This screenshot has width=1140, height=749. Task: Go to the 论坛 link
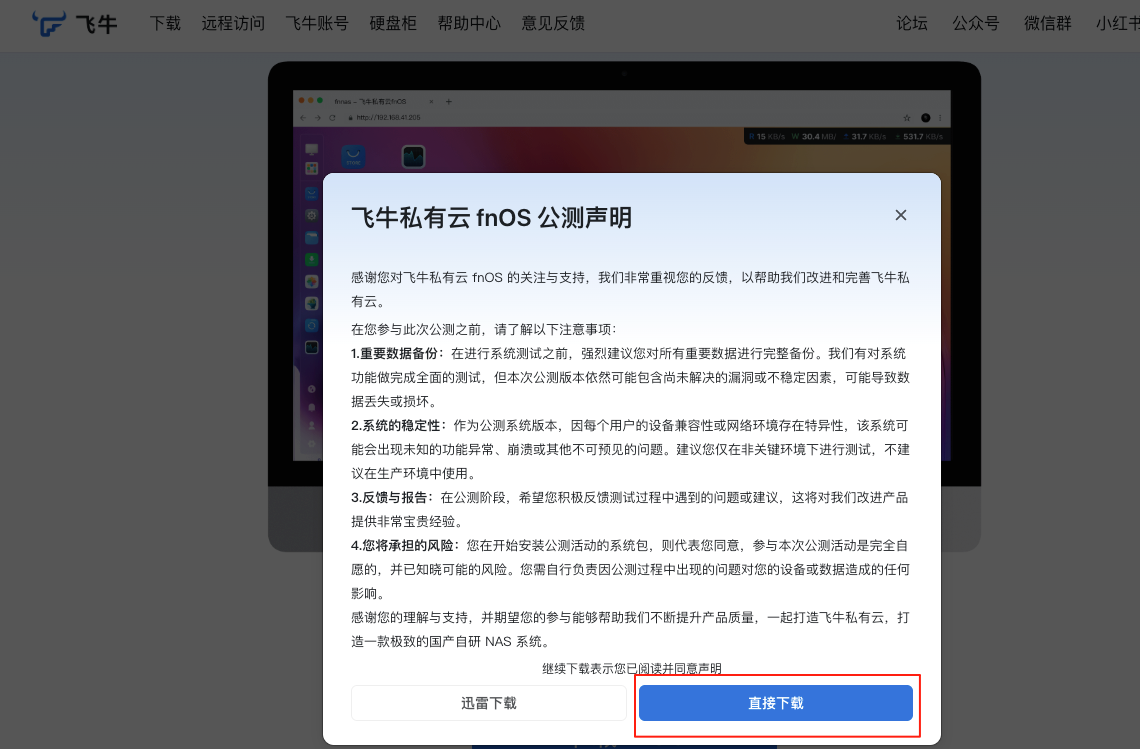click(912, 23)
